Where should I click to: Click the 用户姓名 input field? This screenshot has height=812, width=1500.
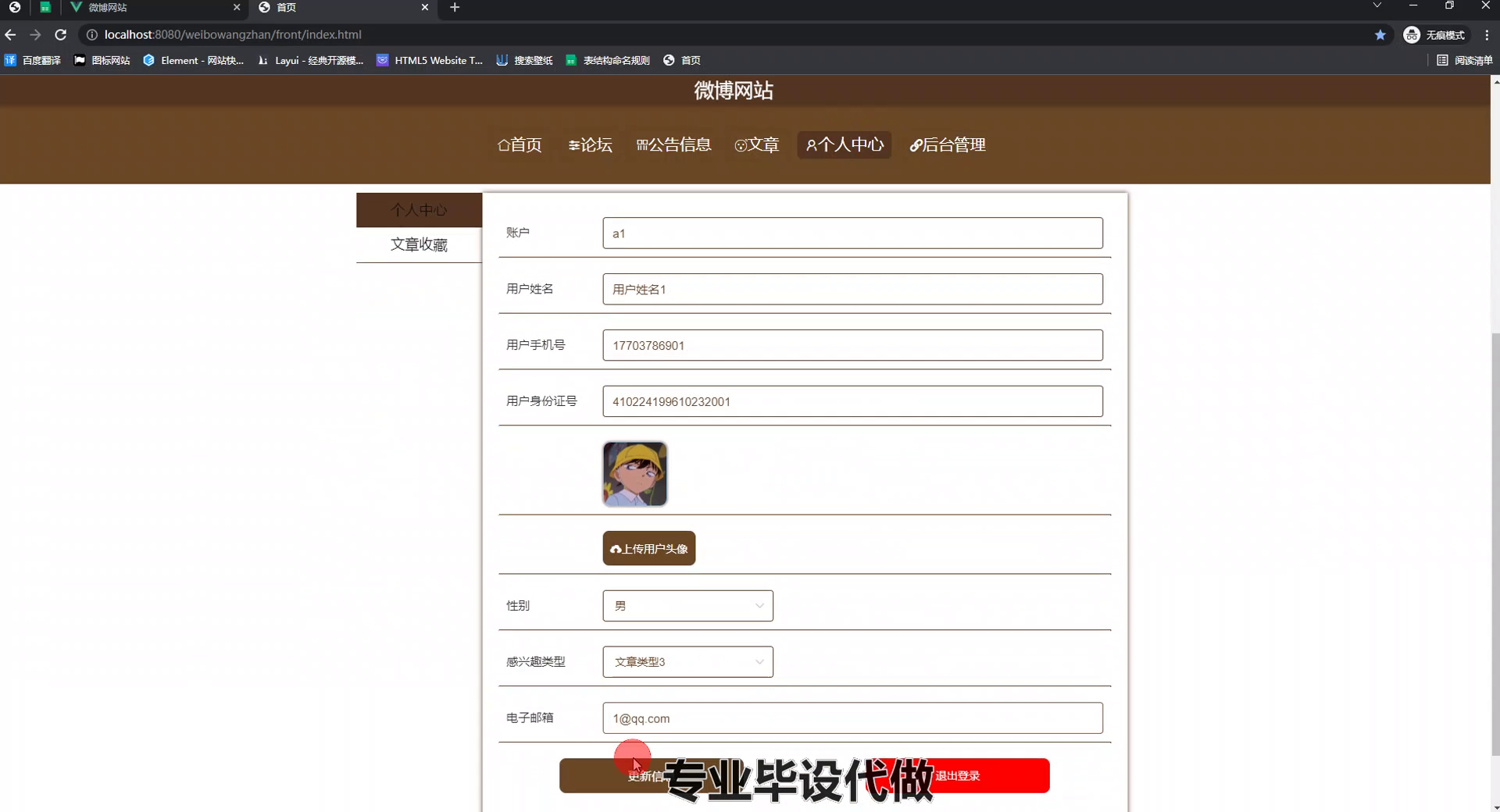click(852, 289)
